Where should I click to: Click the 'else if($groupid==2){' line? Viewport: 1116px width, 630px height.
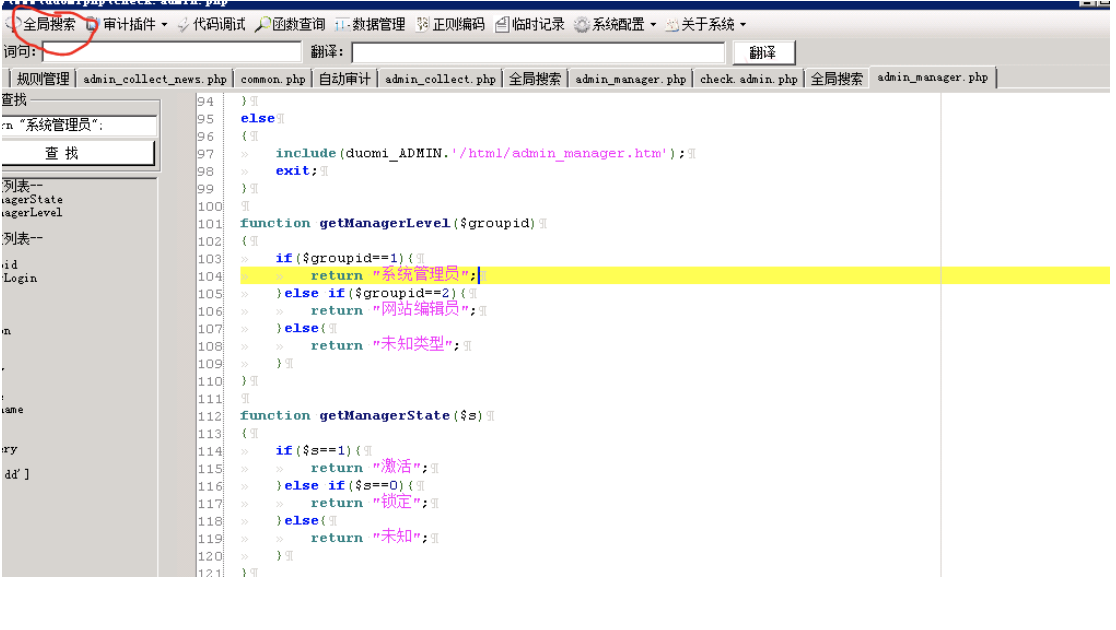coord(375,293)
